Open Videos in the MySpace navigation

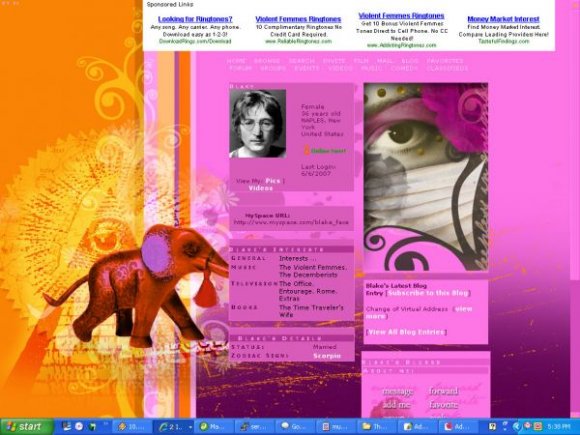point(340,68)
